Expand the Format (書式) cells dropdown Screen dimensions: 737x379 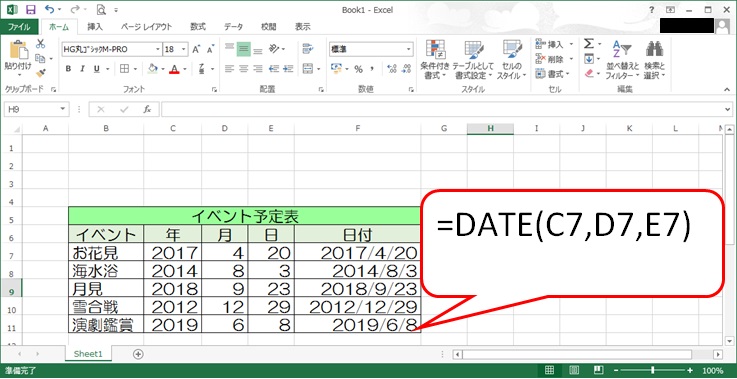[567, 74]
